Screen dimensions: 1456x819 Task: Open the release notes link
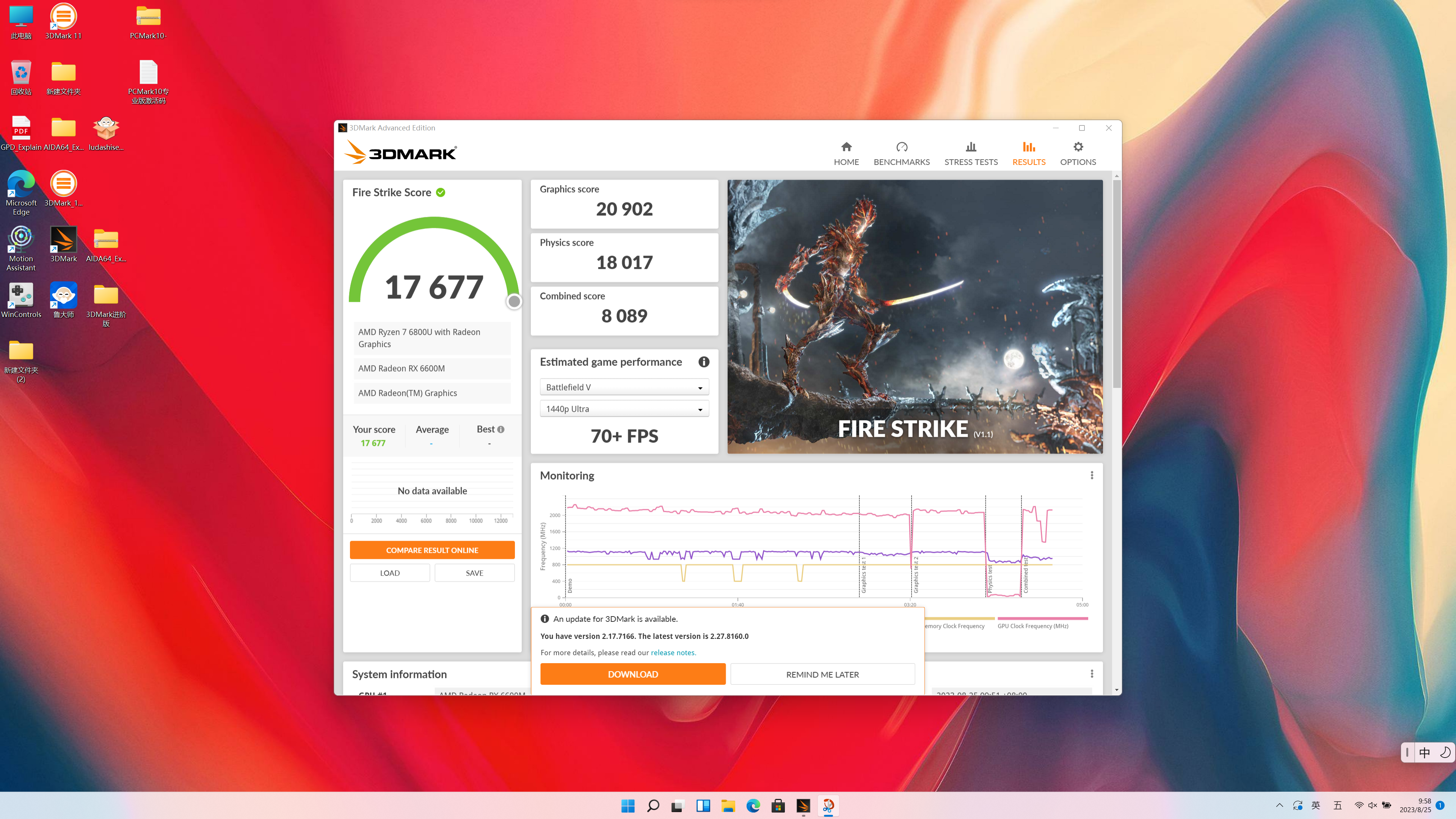tap(673, 652)
